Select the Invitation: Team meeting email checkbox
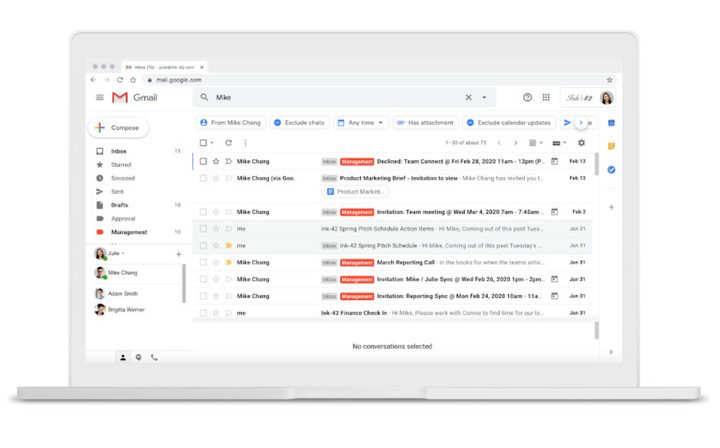 coord(203,212)
